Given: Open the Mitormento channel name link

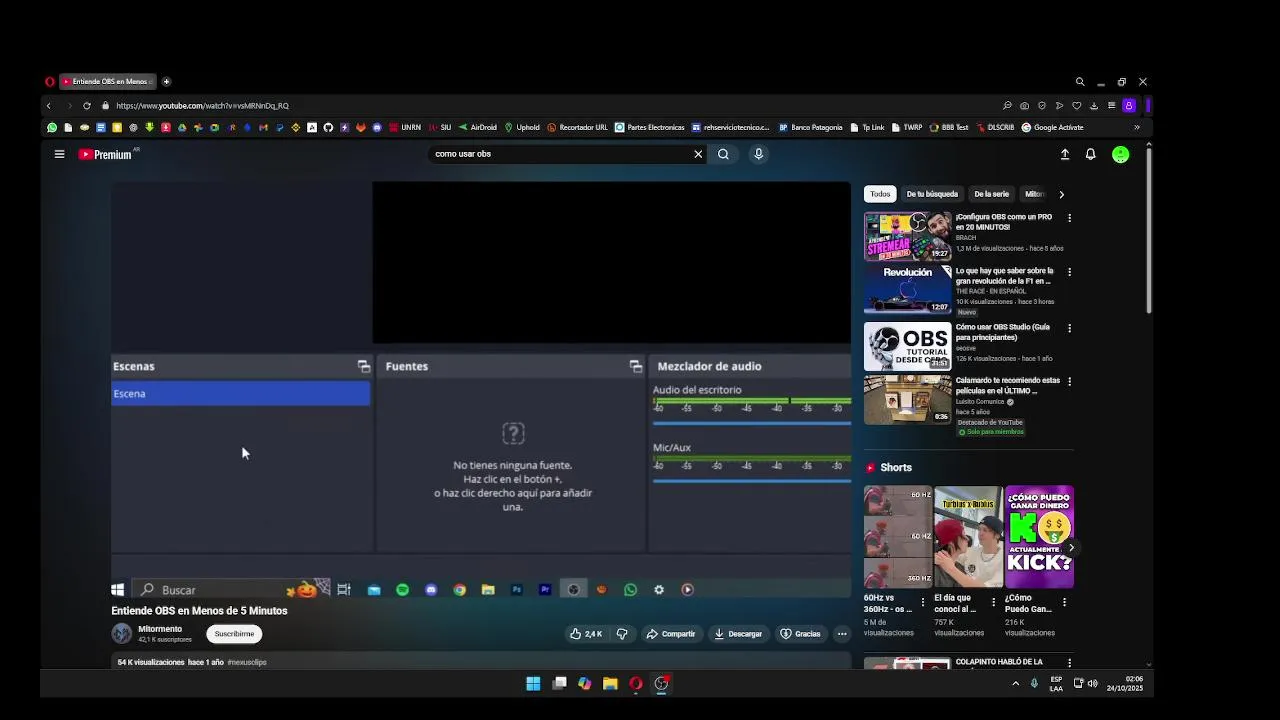Looking at the screenshot, I should click(160, 629).
